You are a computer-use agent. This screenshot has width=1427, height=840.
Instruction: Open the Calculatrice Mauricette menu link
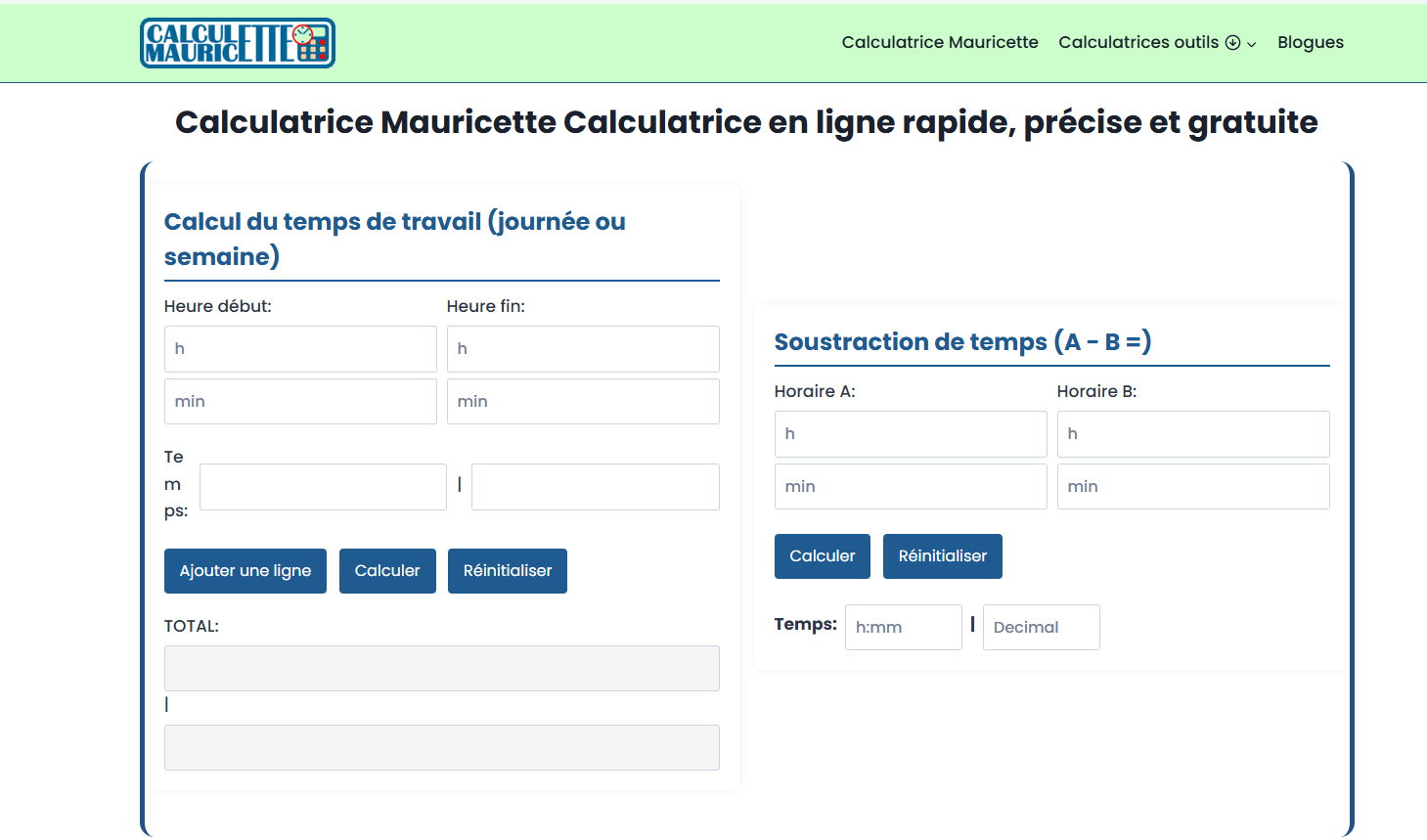(939, 42)
